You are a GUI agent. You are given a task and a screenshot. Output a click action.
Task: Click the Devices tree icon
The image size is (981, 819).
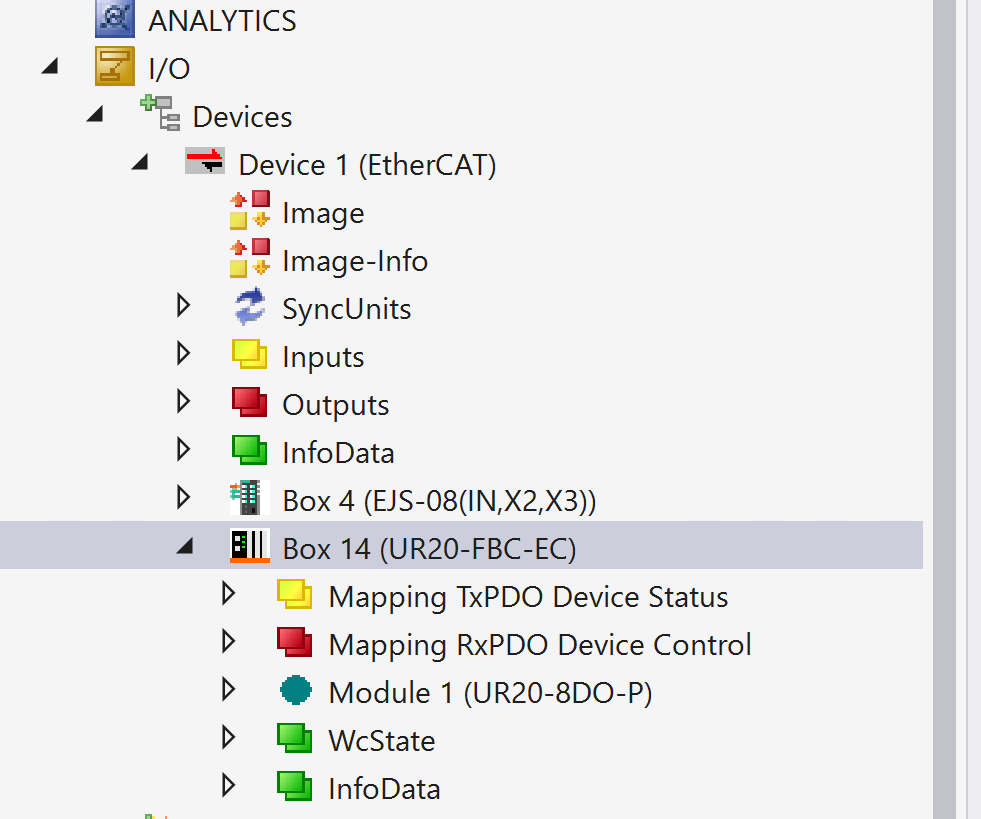159,115
